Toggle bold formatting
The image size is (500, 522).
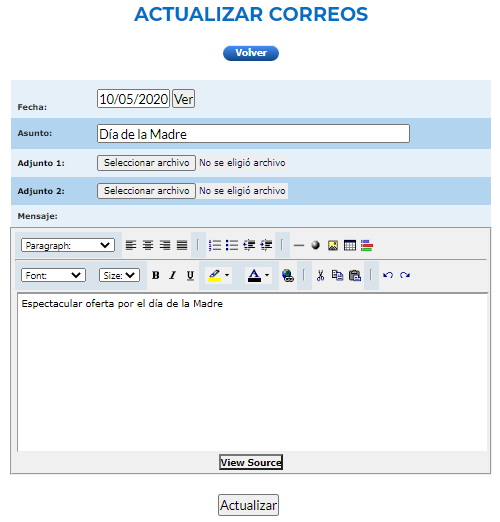click(x=156, y=275)
